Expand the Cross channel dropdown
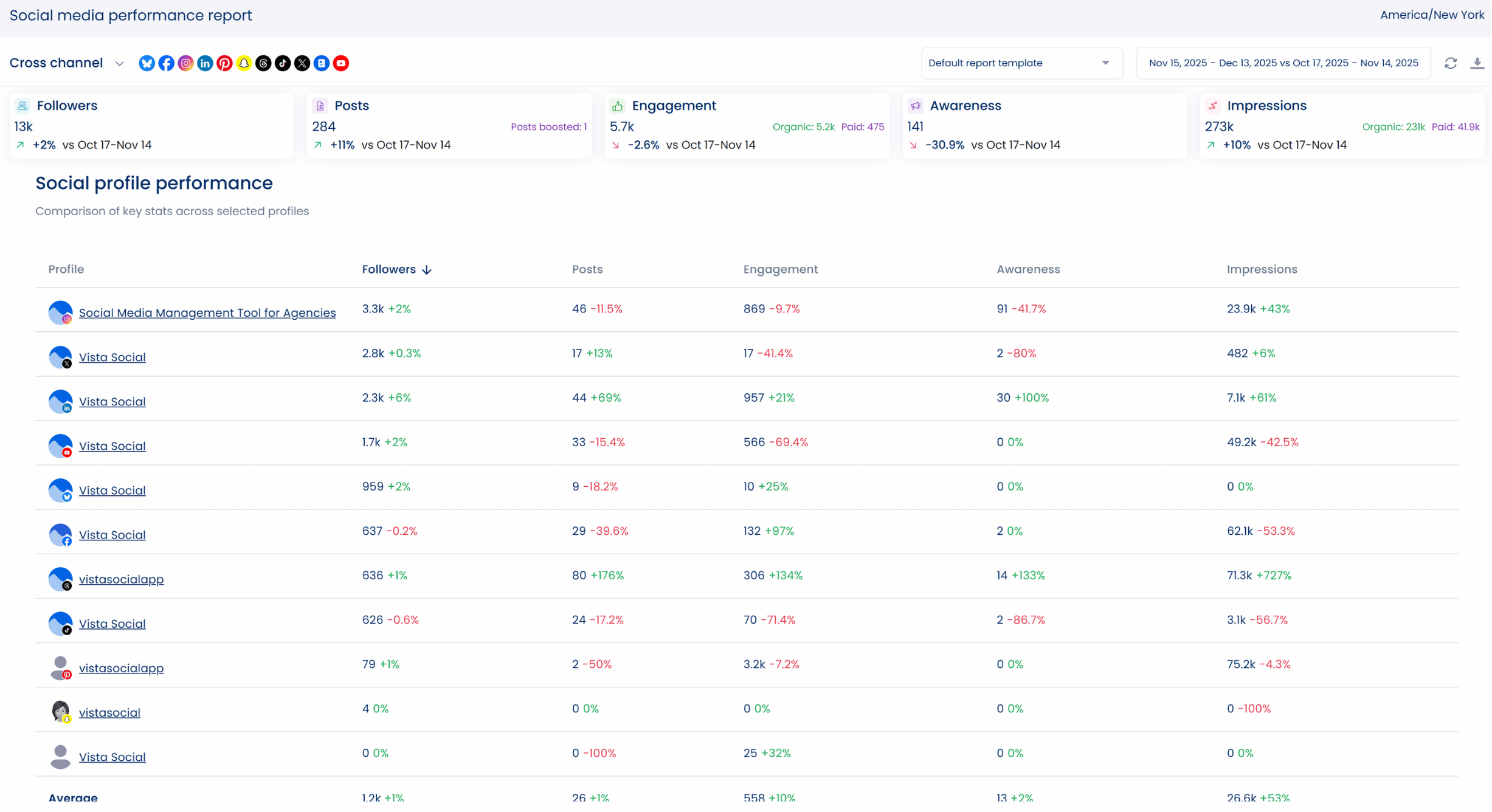 (x=67, y=63)
